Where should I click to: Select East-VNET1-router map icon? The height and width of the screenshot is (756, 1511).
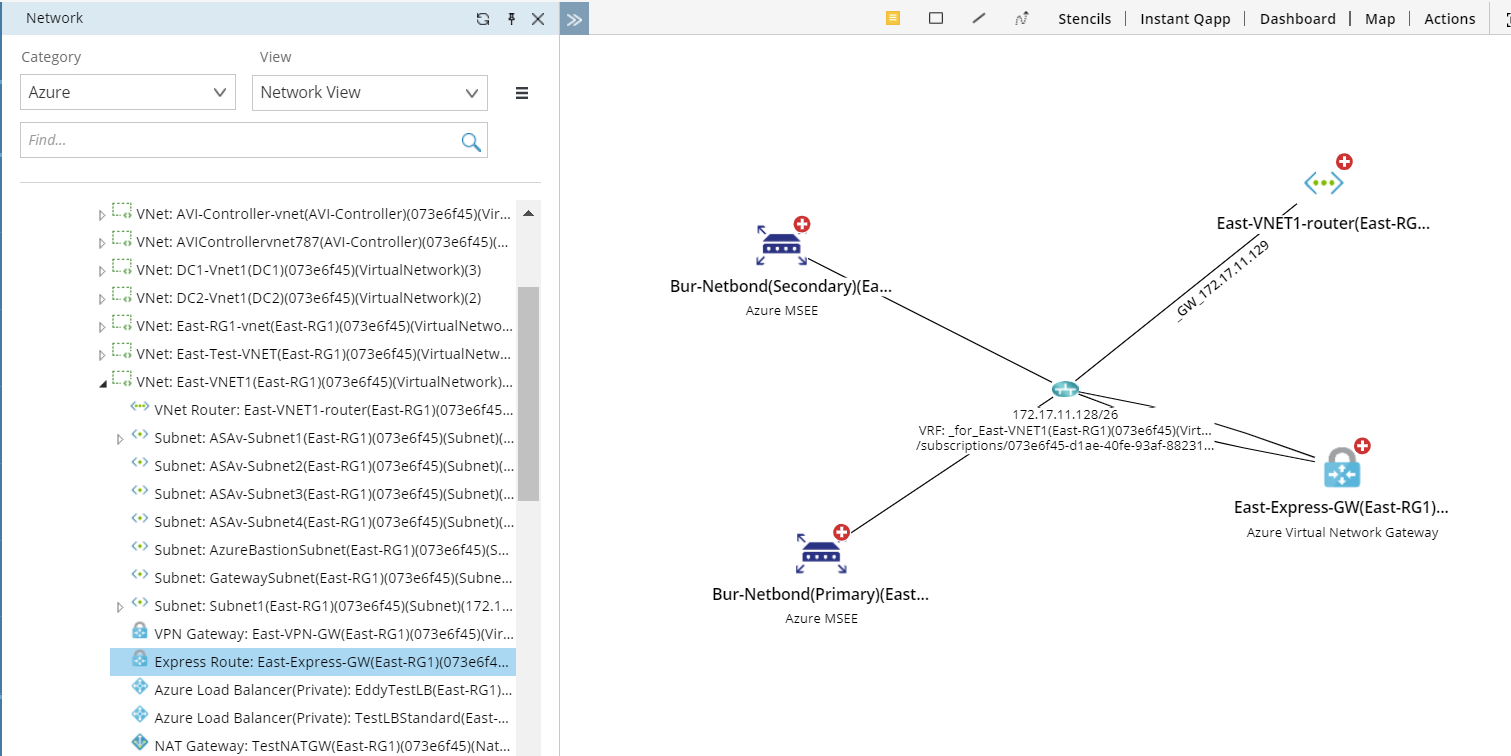(1324, 183)
